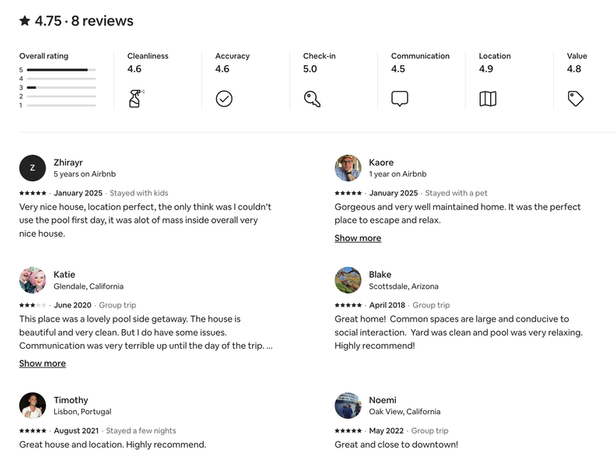Click the Cleanliness spray bottle icon
The image size is (616, 467).
pyautogui.click(x=136, y=98)
